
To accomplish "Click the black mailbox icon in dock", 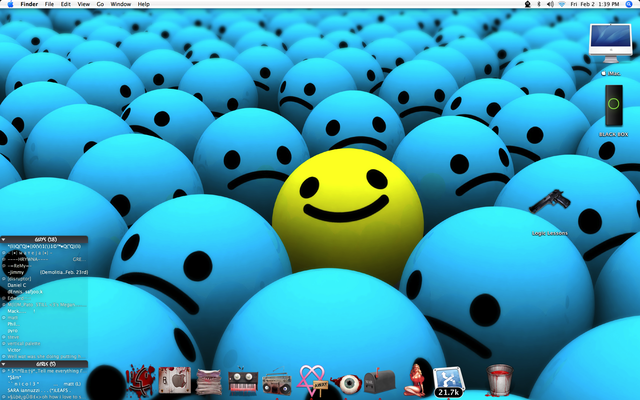I will 380,381.
